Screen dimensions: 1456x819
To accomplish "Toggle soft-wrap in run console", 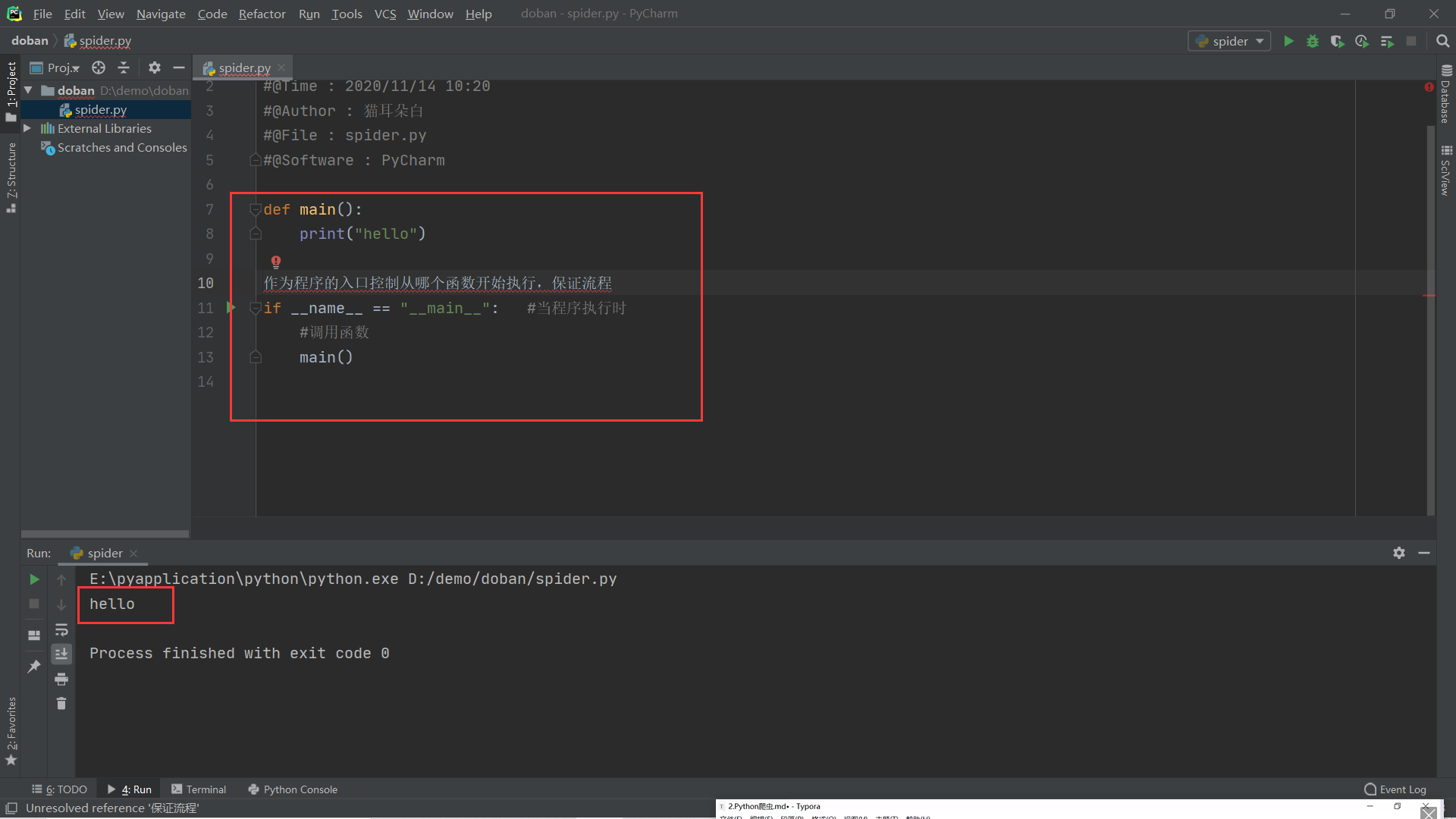I will click(x=61, y=629).
